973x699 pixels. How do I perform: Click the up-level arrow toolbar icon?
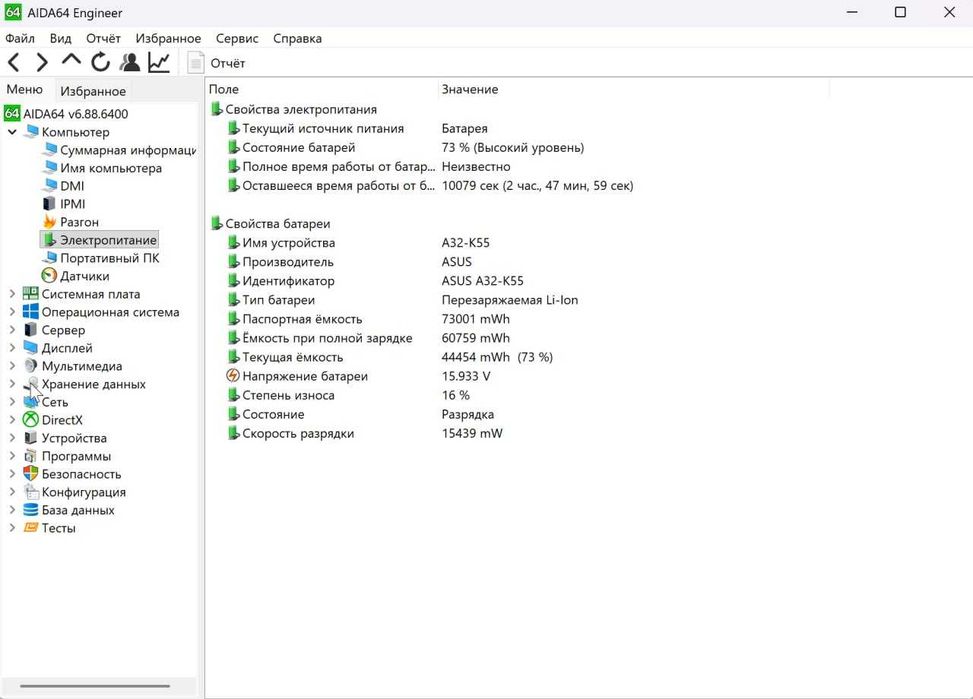click(x=71, y=60)
